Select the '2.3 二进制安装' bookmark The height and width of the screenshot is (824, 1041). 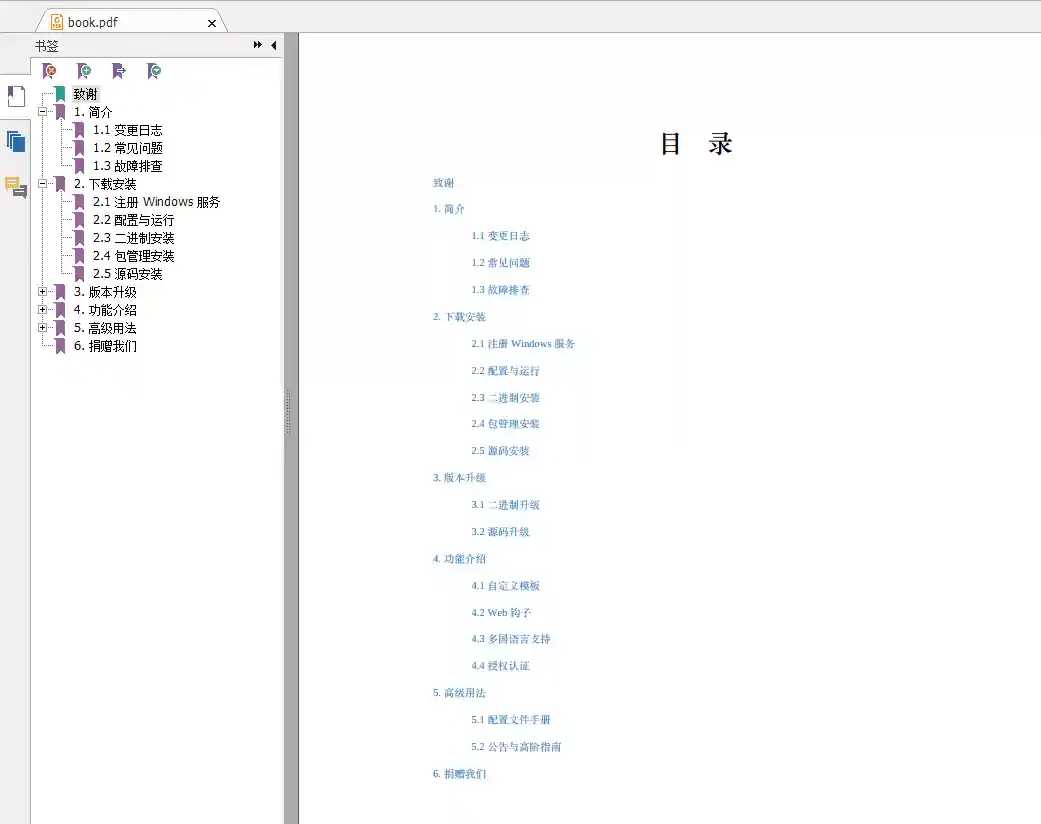tap(133, 238)
